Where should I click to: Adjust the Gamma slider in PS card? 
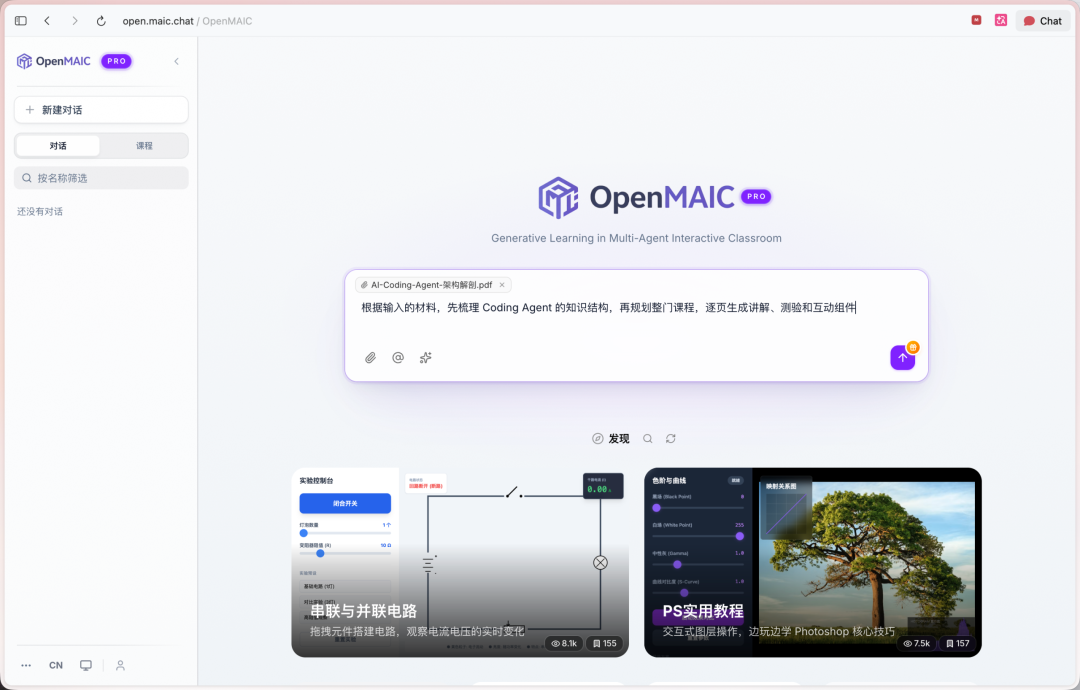pyautogui.click(x=698, y=564)
